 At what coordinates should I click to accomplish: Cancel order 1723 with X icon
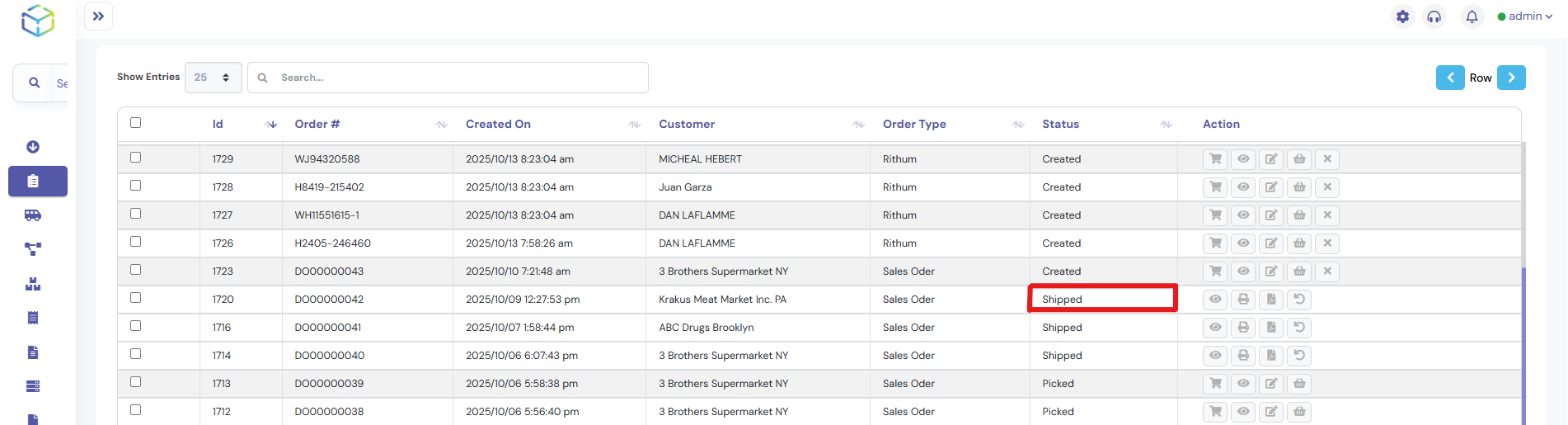point(1327,272)
